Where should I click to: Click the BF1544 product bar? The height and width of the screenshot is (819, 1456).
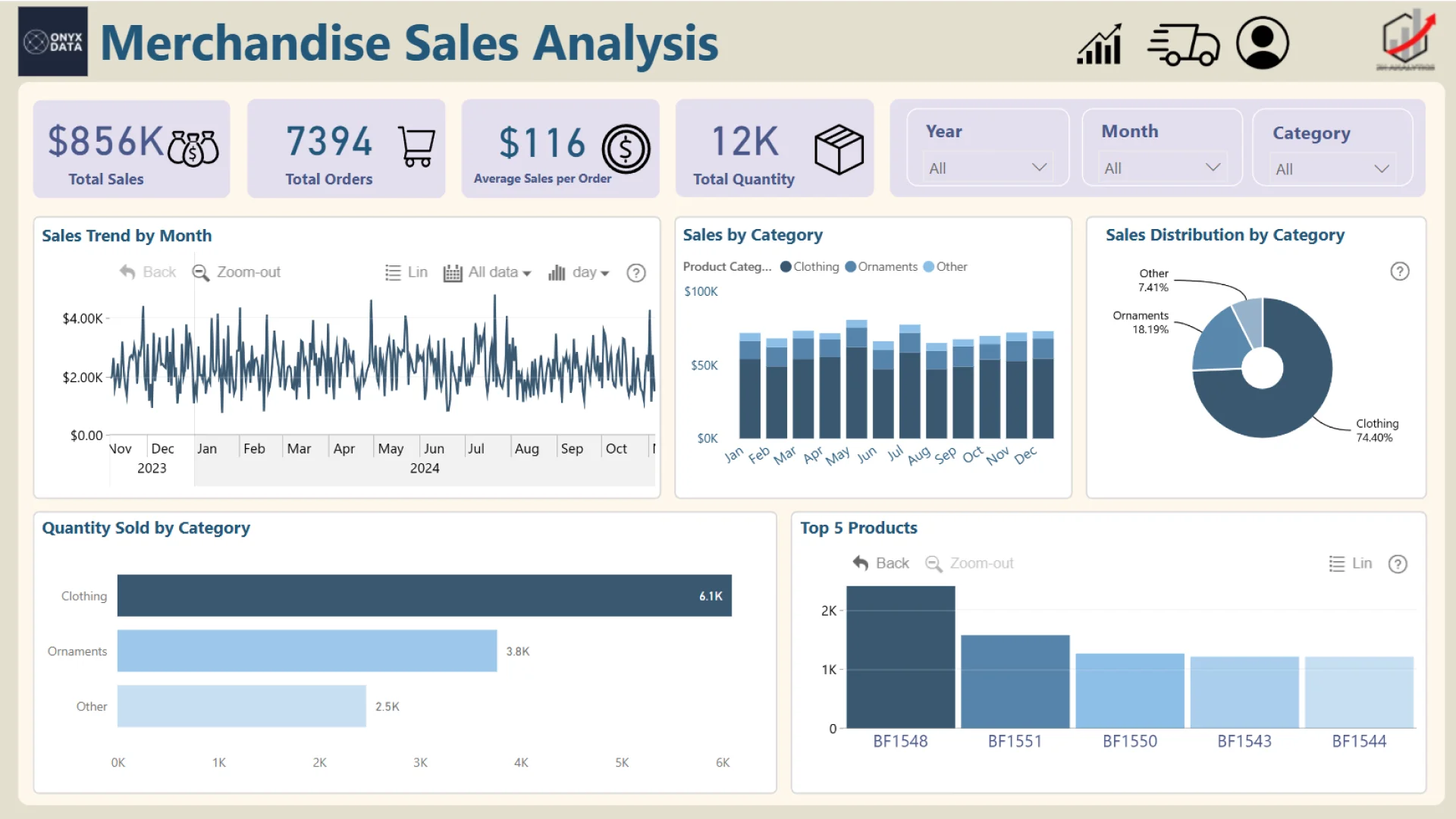(1360, 692)
